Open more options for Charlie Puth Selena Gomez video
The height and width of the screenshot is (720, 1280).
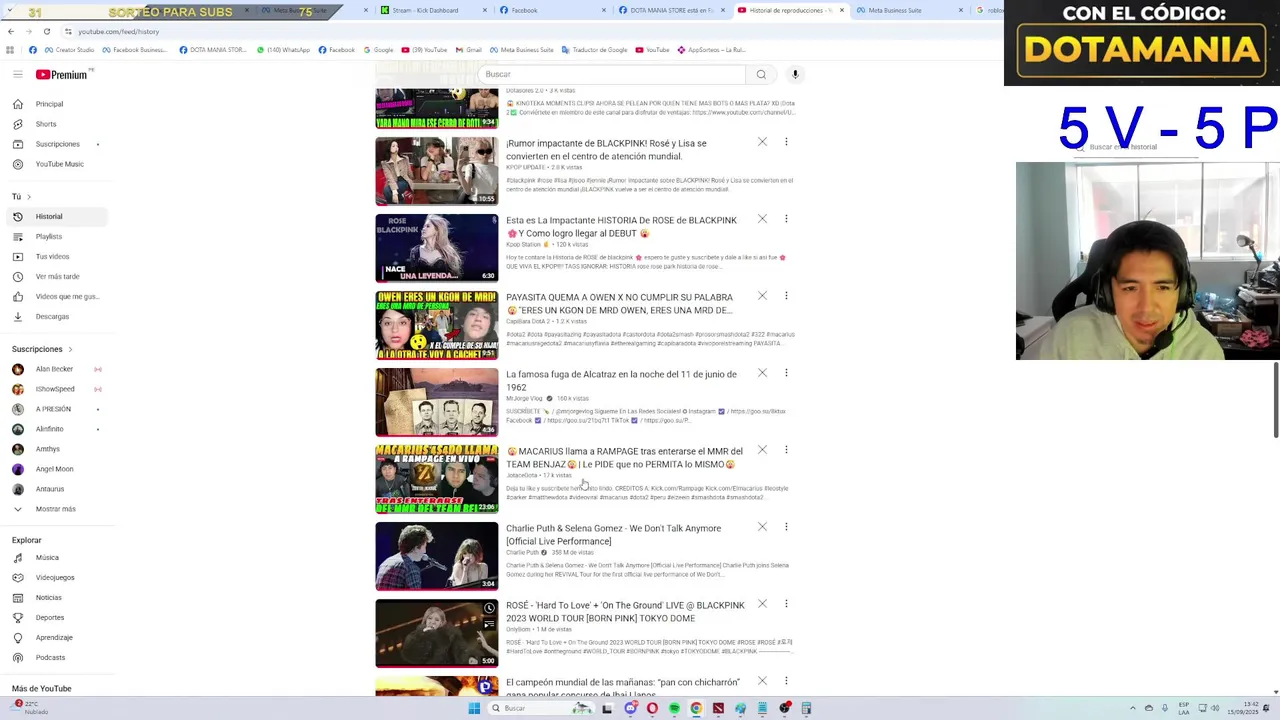(786, 527)
